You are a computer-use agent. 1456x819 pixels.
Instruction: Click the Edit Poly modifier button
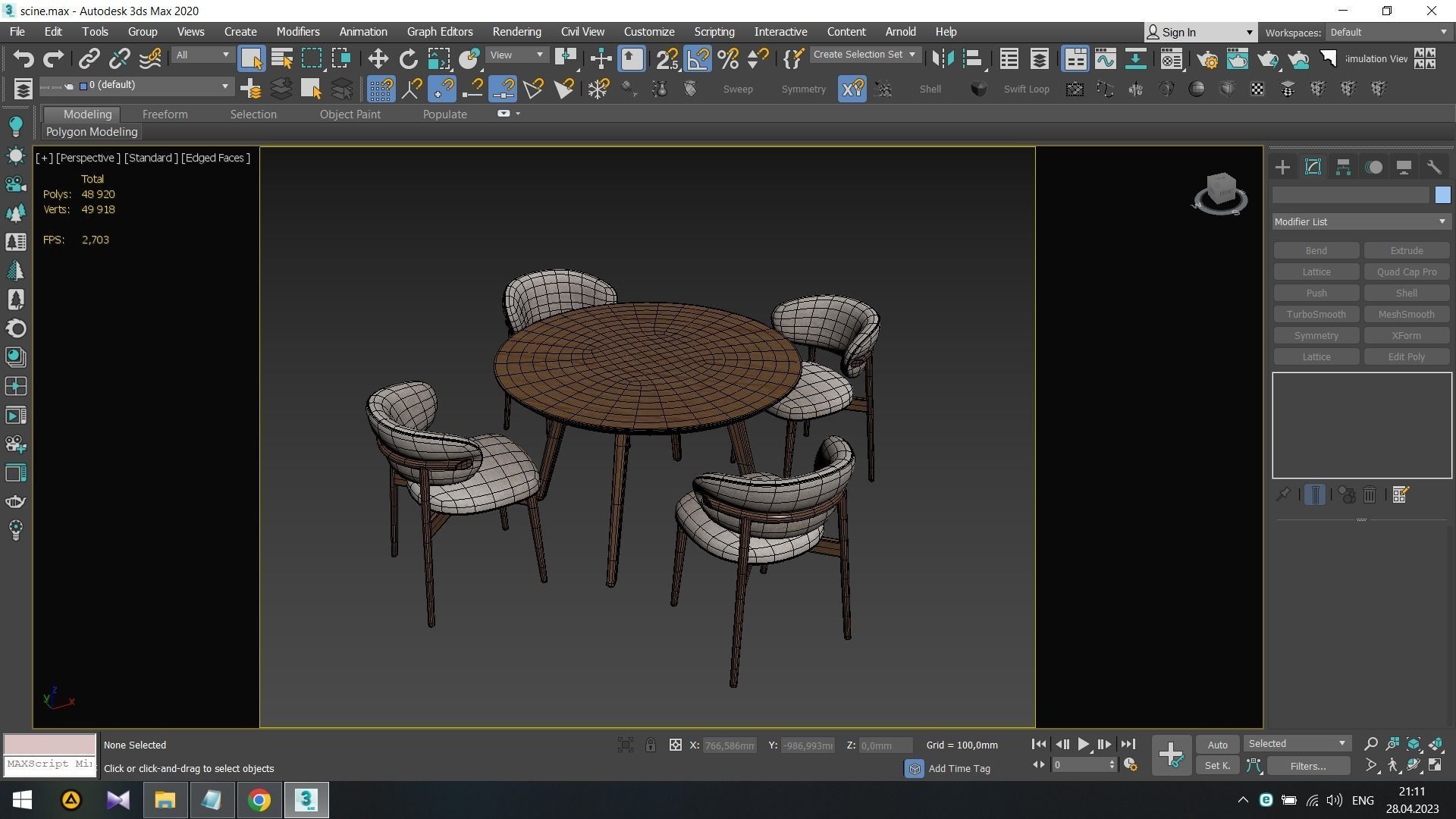pyautogui.click(x=1406, y=357)
